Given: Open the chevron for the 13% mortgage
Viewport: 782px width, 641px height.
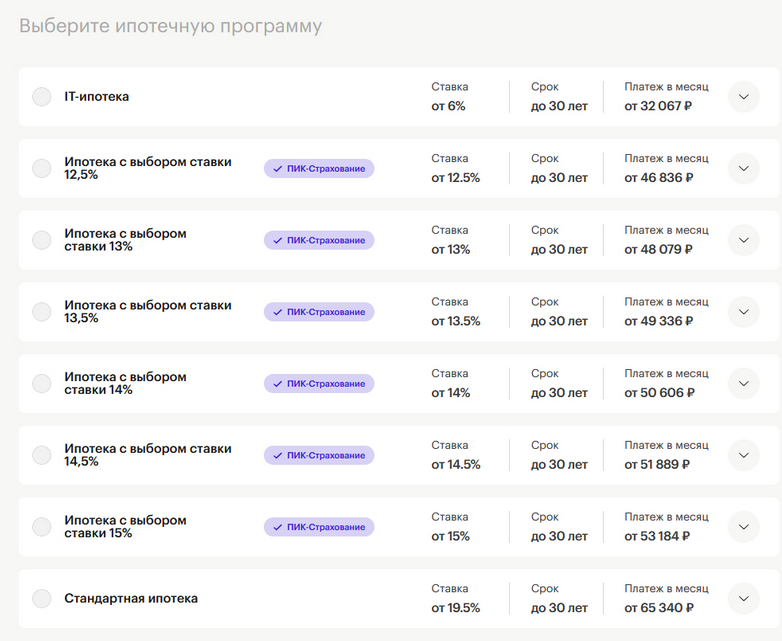Looking at the screenshot, I should [743, 240].
